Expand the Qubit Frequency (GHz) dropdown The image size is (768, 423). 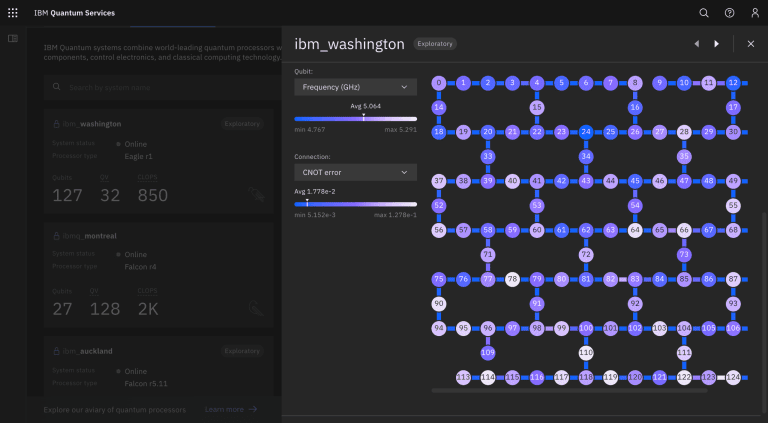[x=355, y=88]
